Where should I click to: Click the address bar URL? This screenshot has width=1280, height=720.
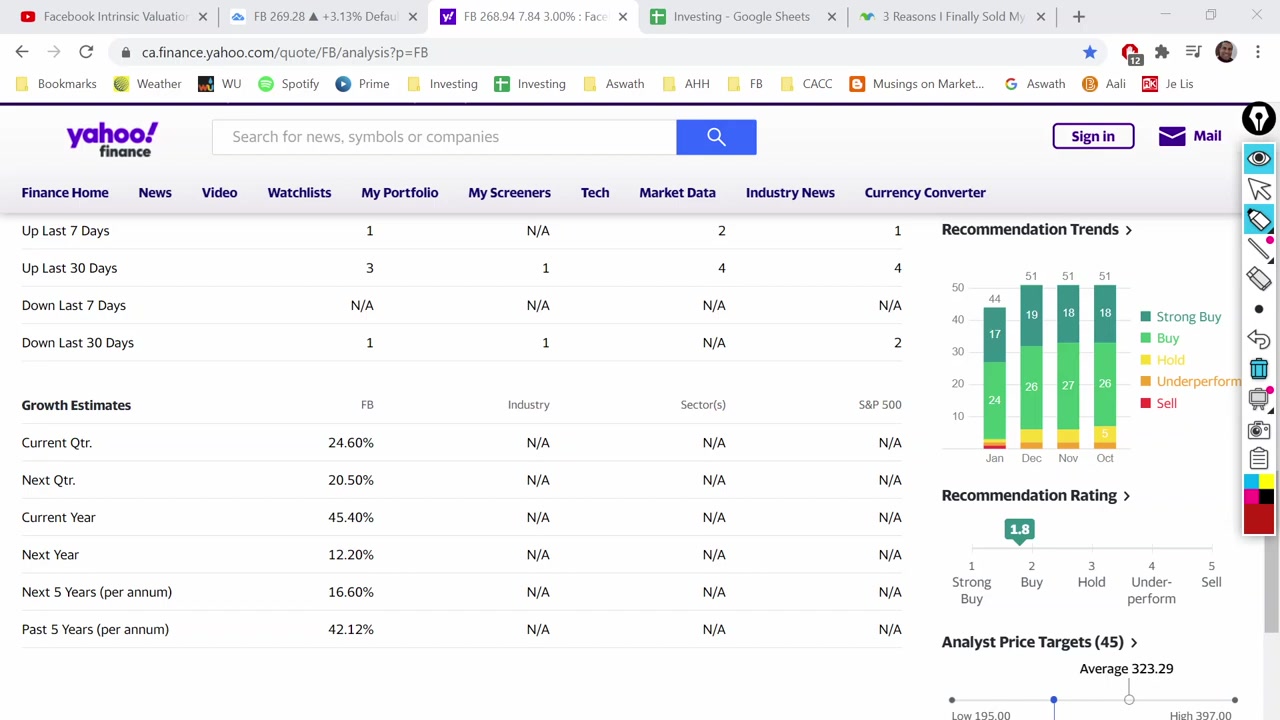[285, 52]
